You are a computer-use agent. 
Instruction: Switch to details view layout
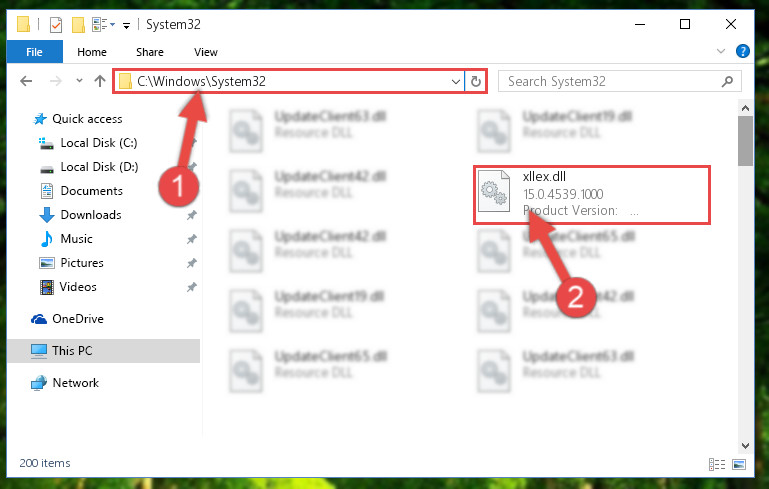pyautogui.click(x=717, y=464)
